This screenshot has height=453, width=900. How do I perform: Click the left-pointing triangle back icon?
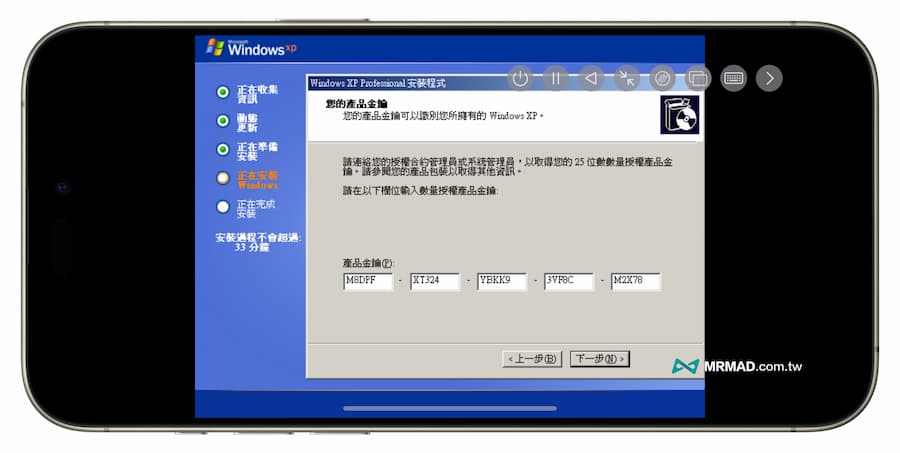pos(591,78)
